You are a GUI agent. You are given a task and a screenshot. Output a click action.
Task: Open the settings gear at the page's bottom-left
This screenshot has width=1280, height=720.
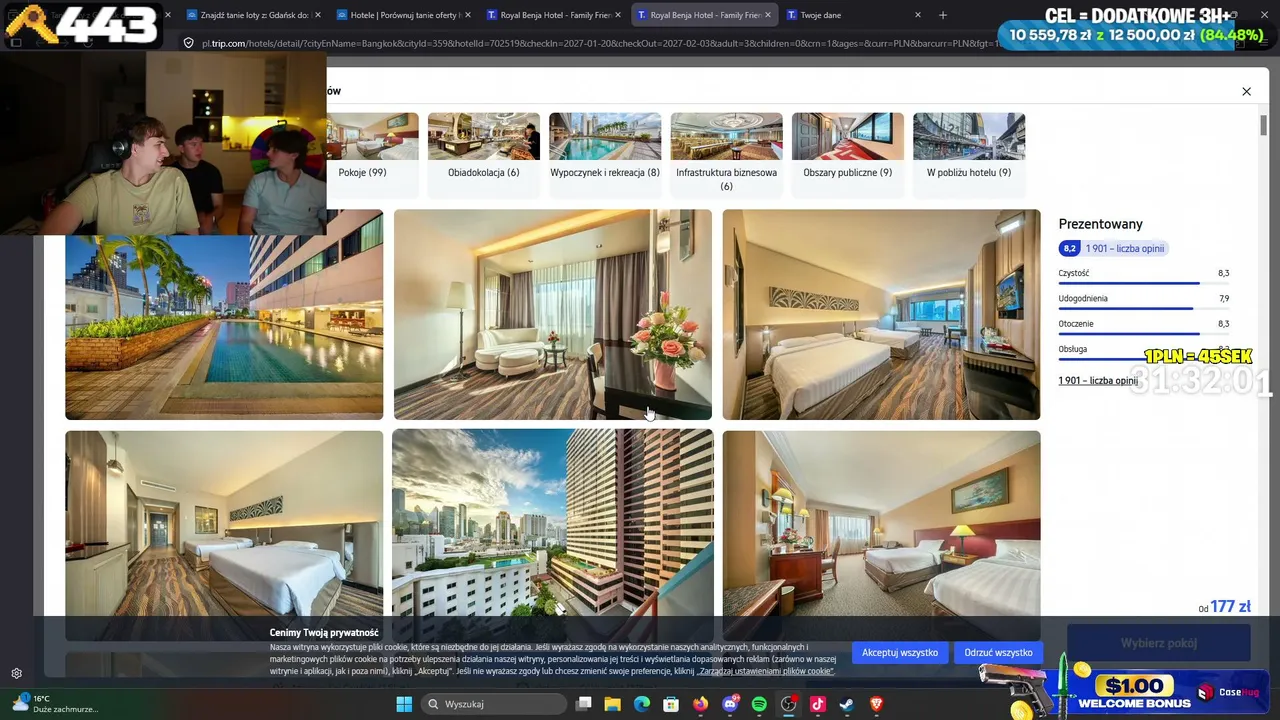(16, 674)
